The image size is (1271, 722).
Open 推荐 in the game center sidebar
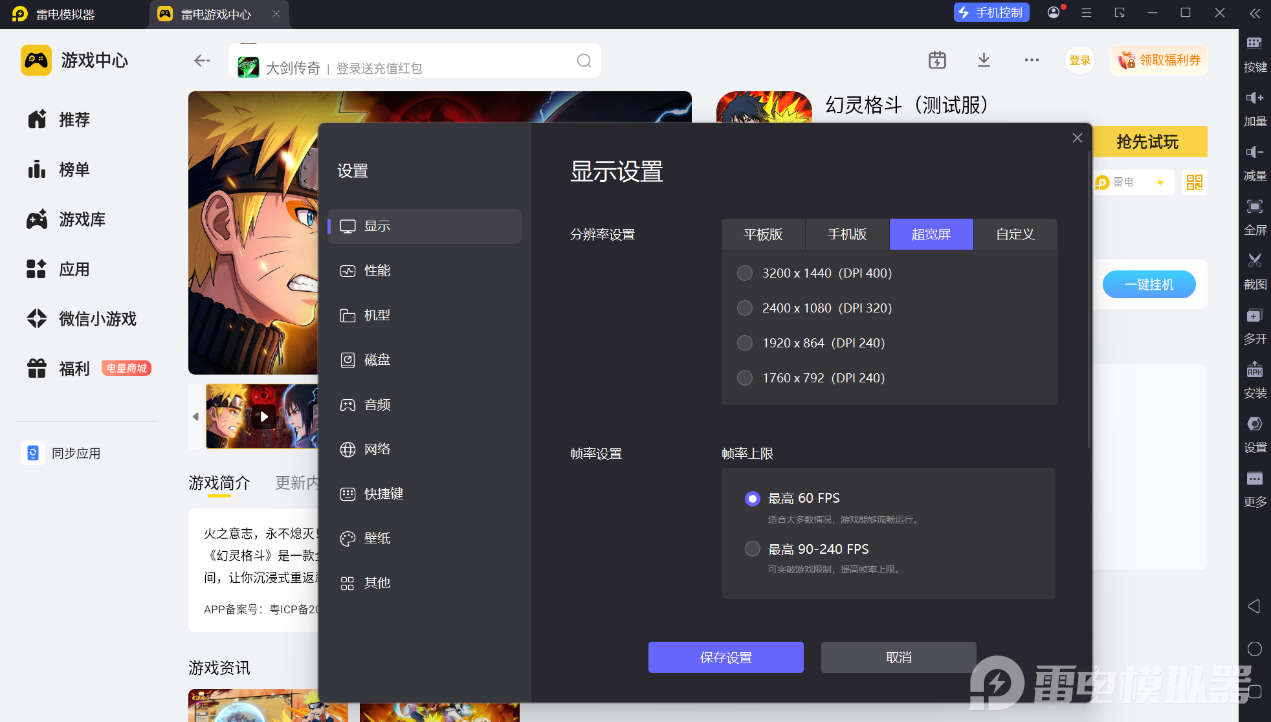point(74,119)
